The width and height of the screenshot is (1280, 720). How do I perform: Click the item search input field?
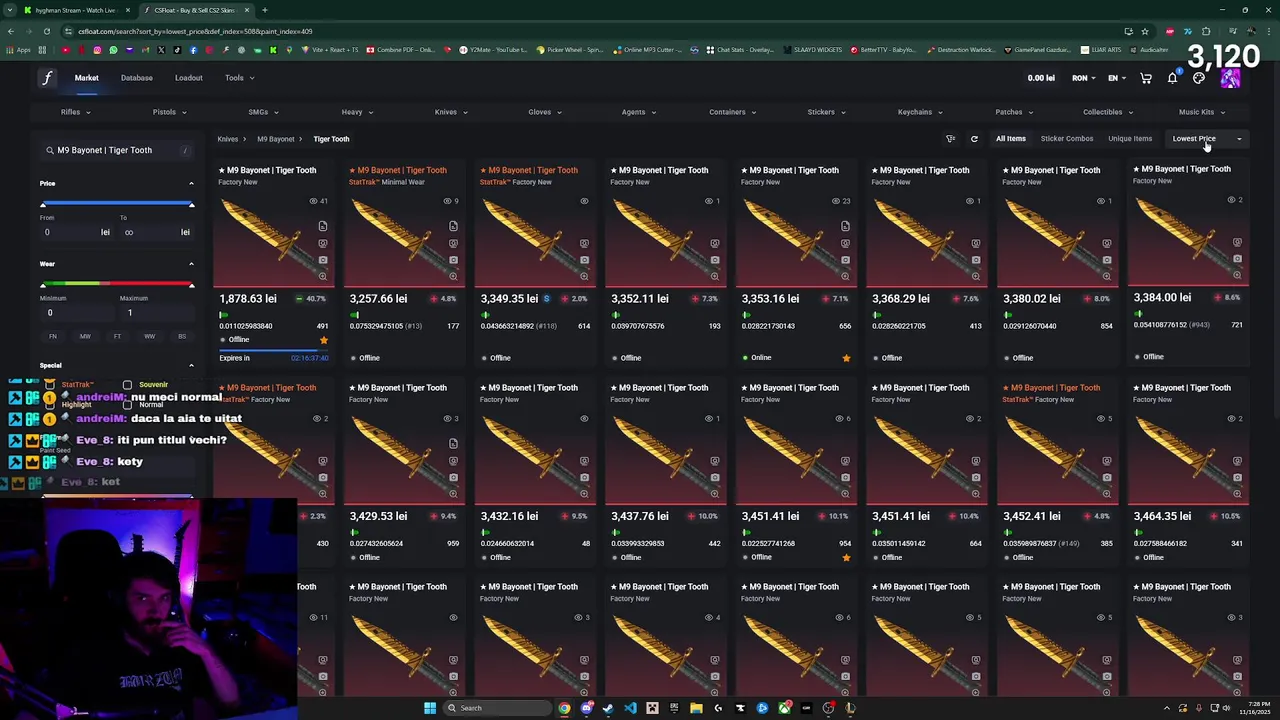(116, 150)
